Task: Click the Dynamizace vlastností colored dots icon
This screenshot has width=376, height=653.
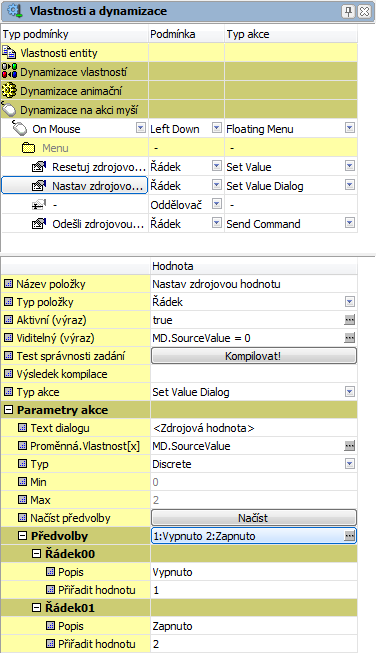Action: 9,71
